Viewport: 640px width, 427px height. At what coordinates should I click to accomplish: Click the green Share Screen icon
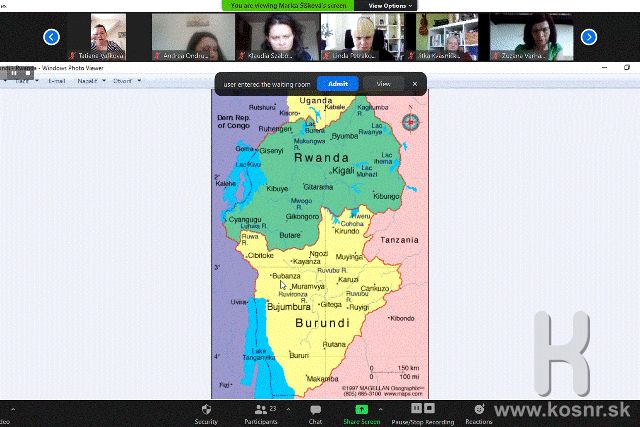click(x=361, y=410)
